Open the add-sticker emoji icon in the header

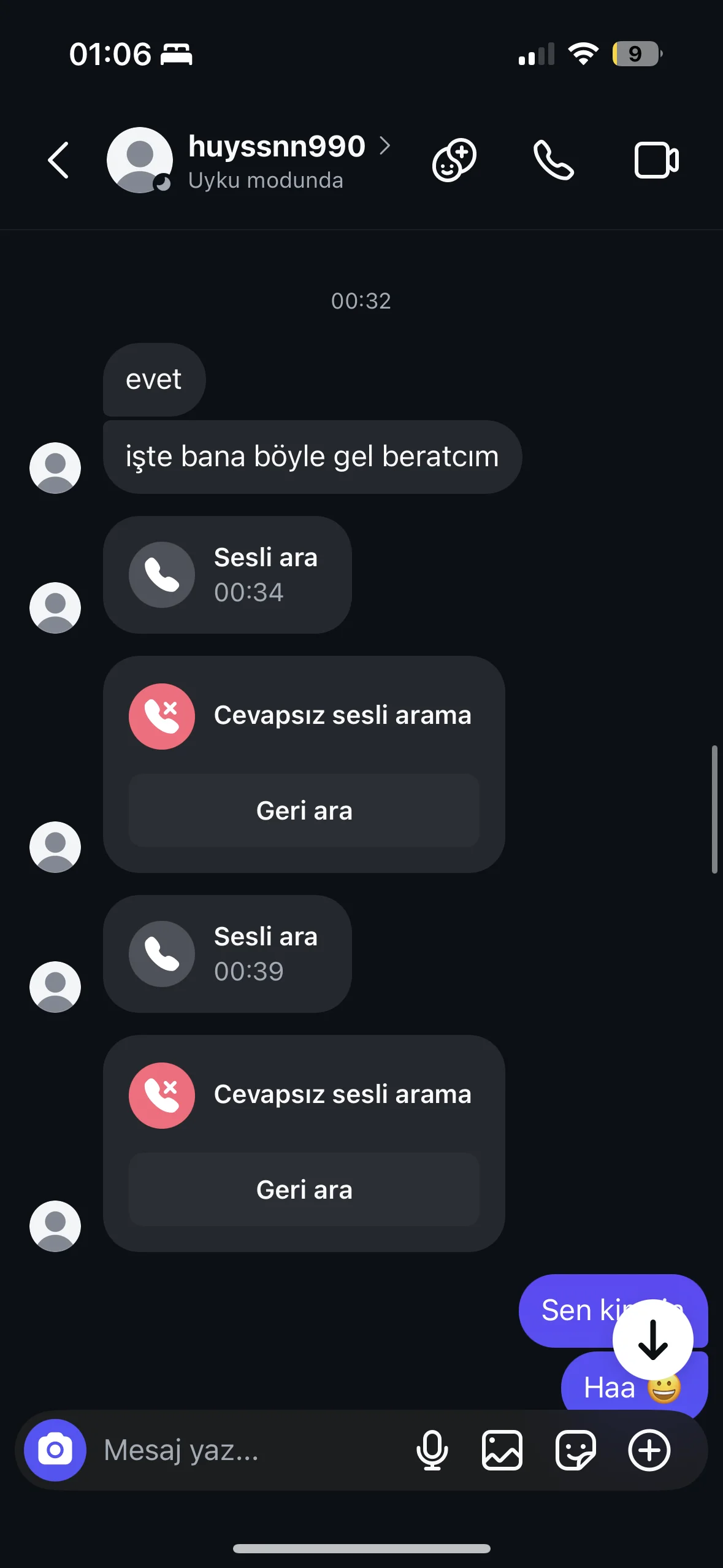coord(454,160)
